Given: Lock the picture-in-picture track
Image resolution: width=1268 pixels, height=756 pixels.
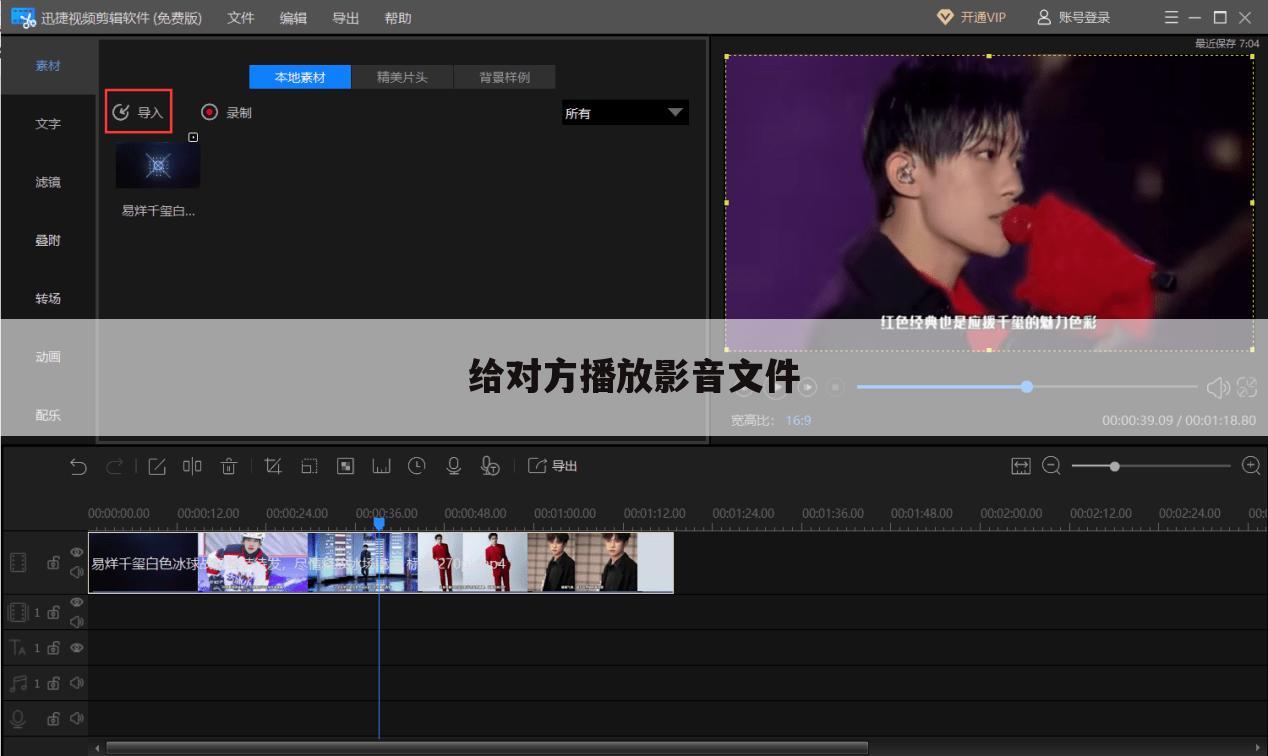Looking at the screenshot, I should tap(53, 612).
